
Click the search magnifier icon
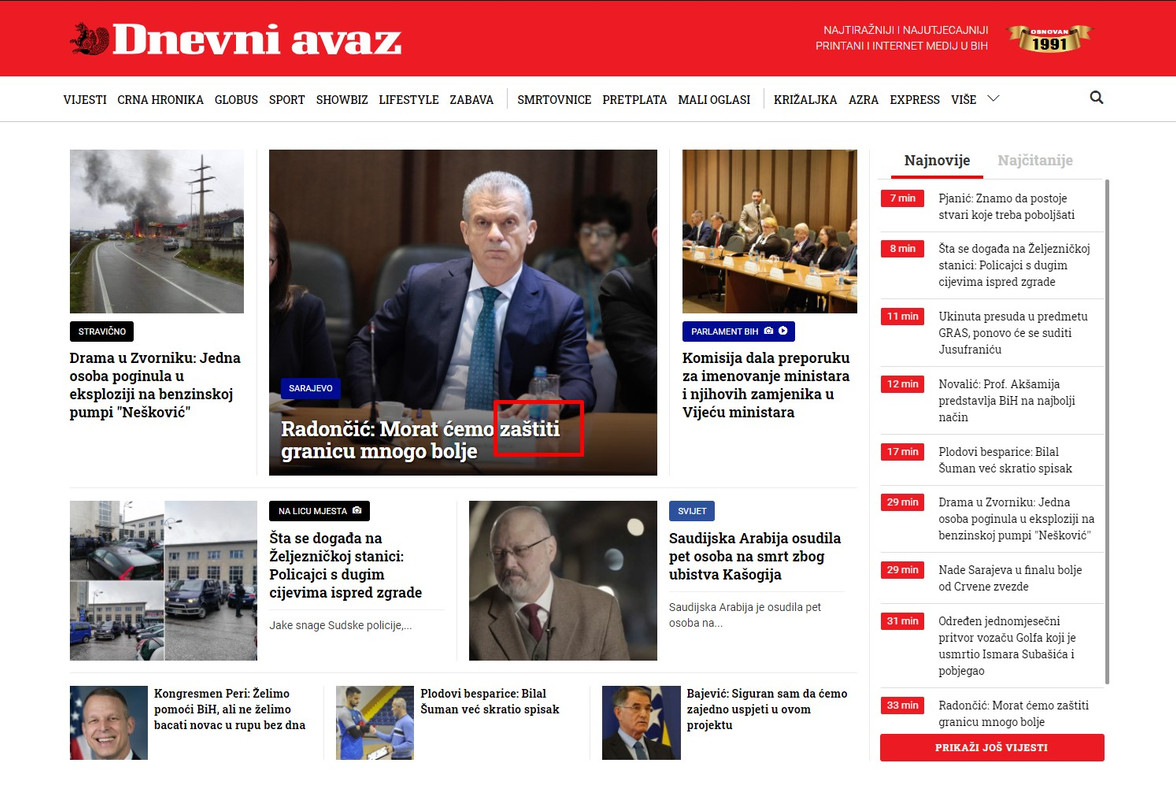pos(1096,97)
